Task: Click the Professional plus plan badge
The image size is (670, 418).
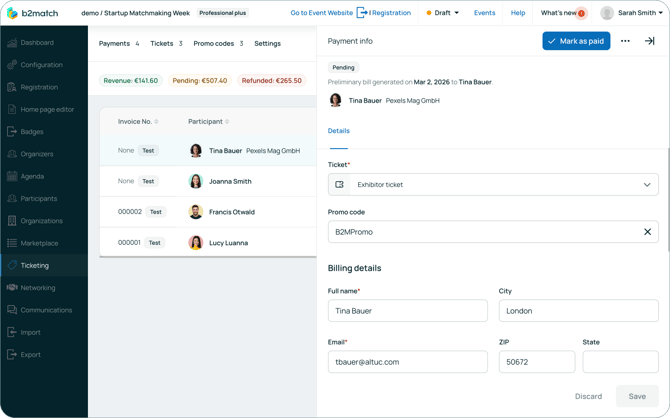Action: (x=223, y=13)
